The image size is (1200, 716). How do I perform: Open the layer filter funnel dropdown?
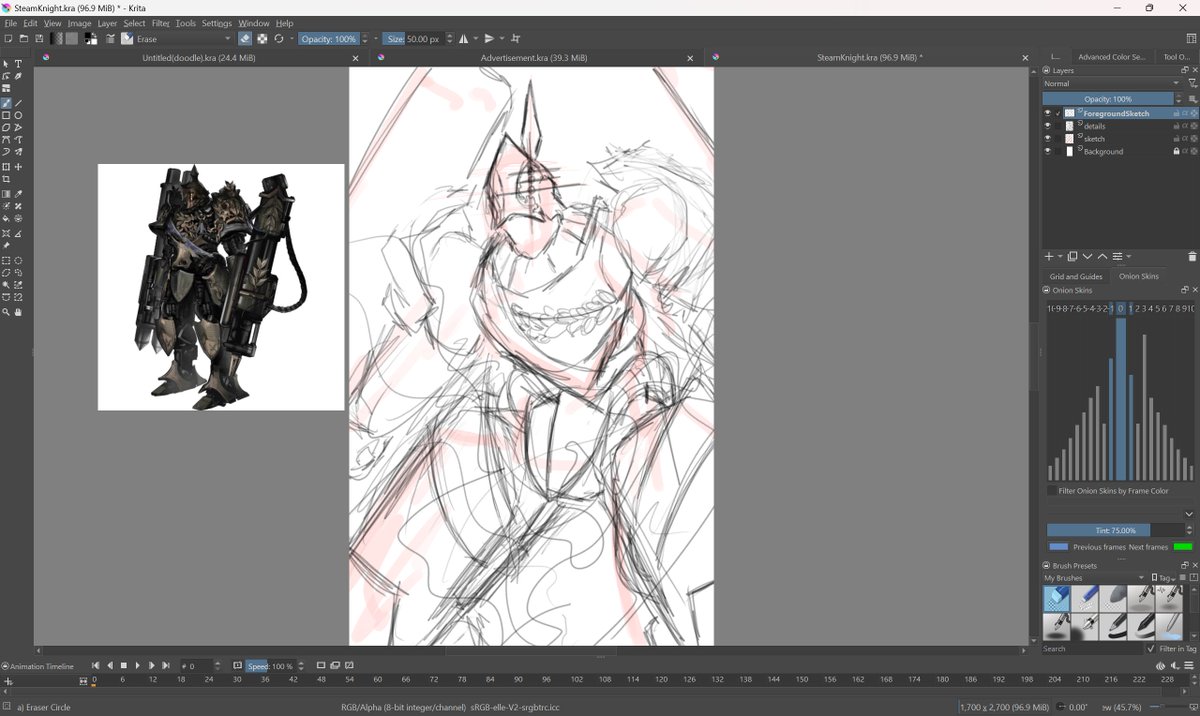pyautogui.click(x=1192, y=84)
